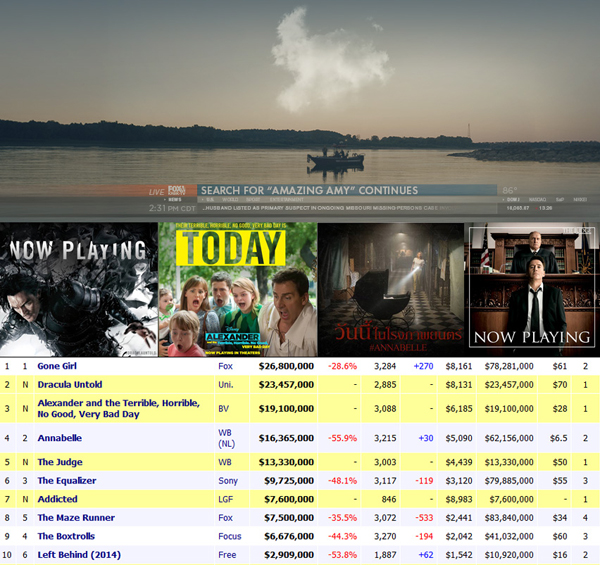Open The Maze Runner movie link
The image size is (600, 565).
[x=76, y=518]
